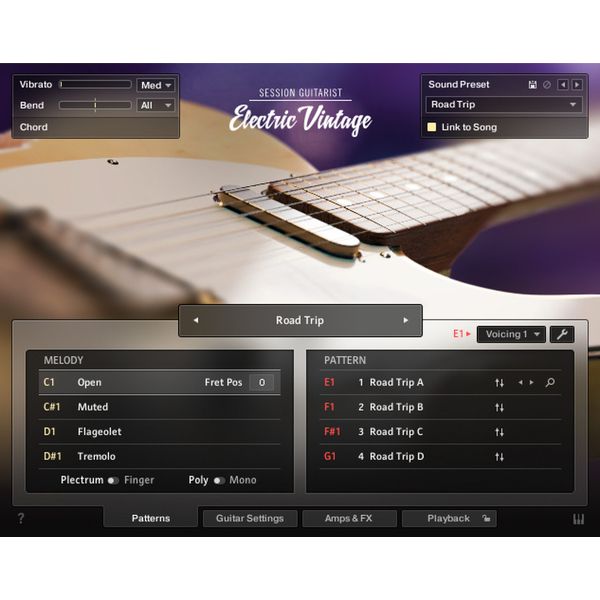Select the D#1 Tremolo articulation
This screenshot has height=600, width=600.
(160, 457)
